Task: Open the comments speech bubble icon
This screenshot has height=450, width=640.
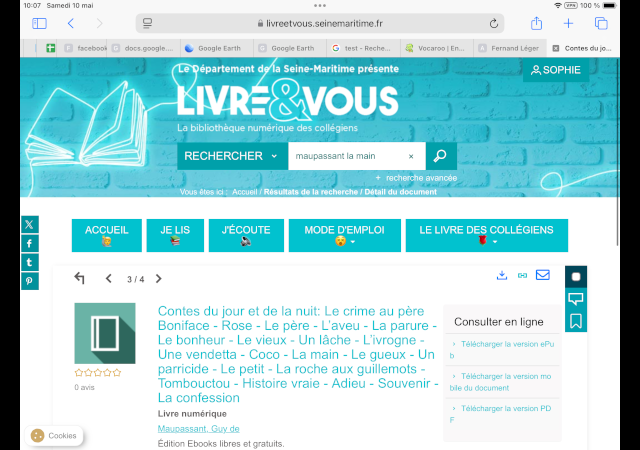Action: tap(576, 299)
